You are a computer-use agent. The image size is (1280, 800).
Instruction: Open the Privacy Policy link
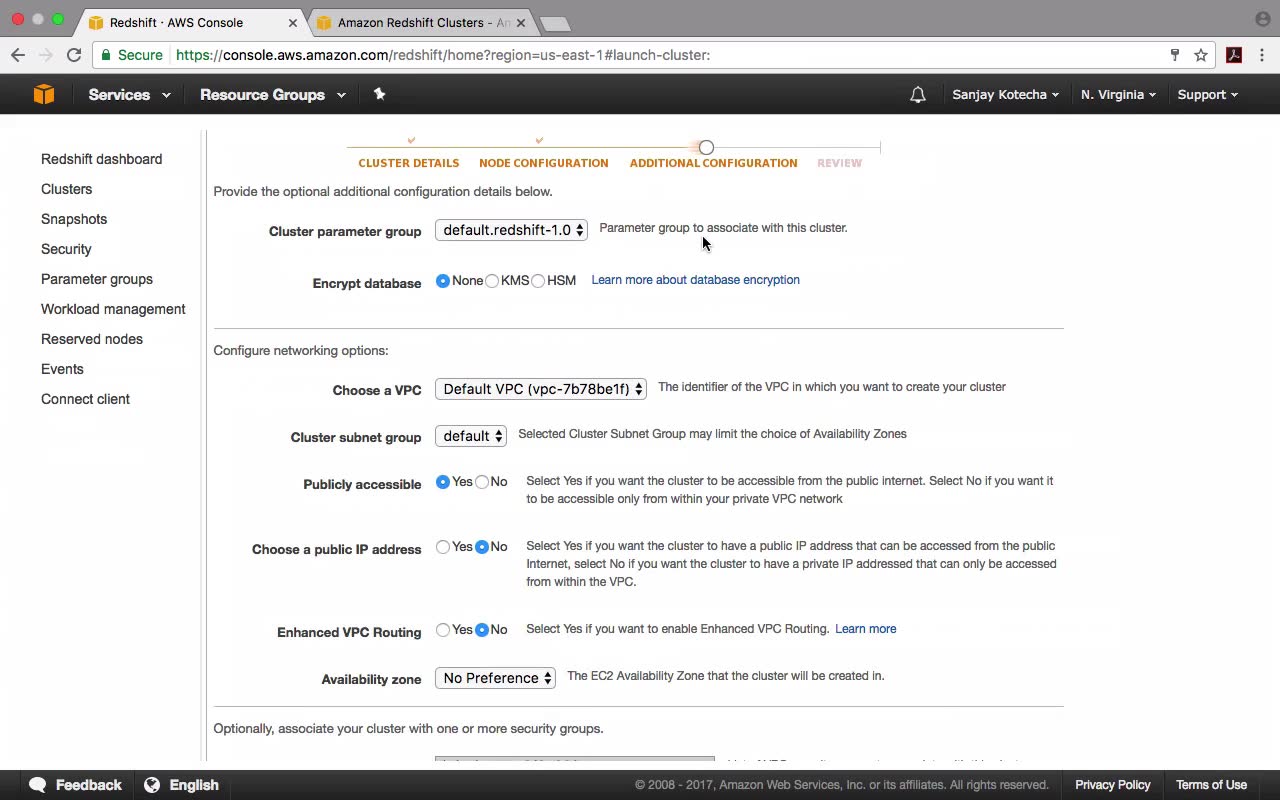pos(1113,785)
